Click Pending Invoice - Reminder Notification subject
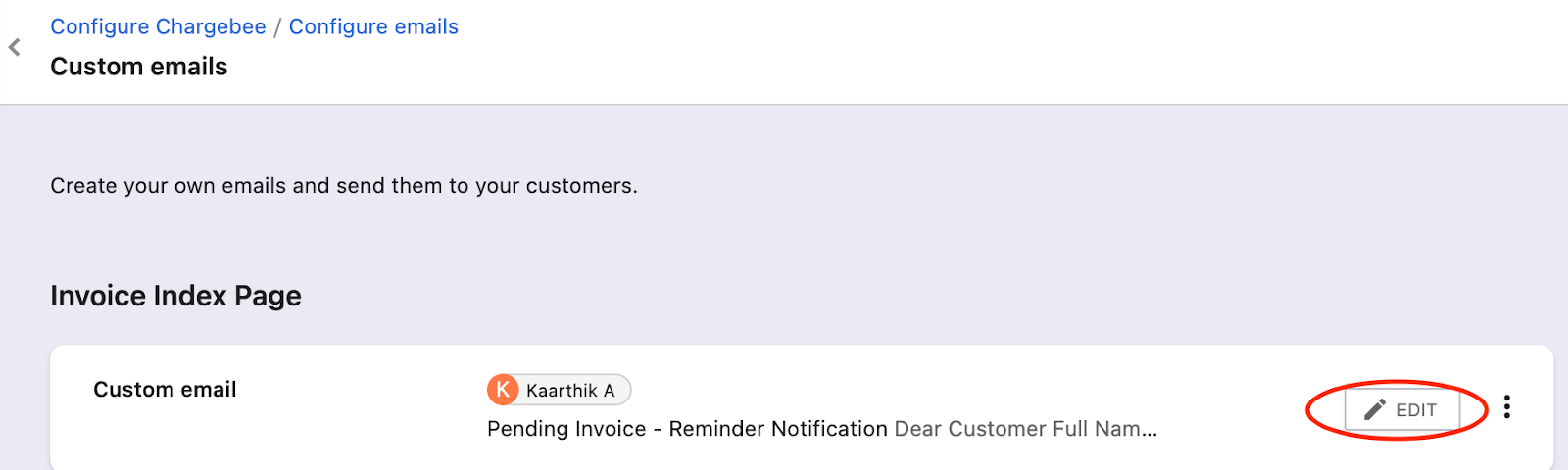This screenshot has height=470, width=1568. pyautogui.click(x=687, y=429)
